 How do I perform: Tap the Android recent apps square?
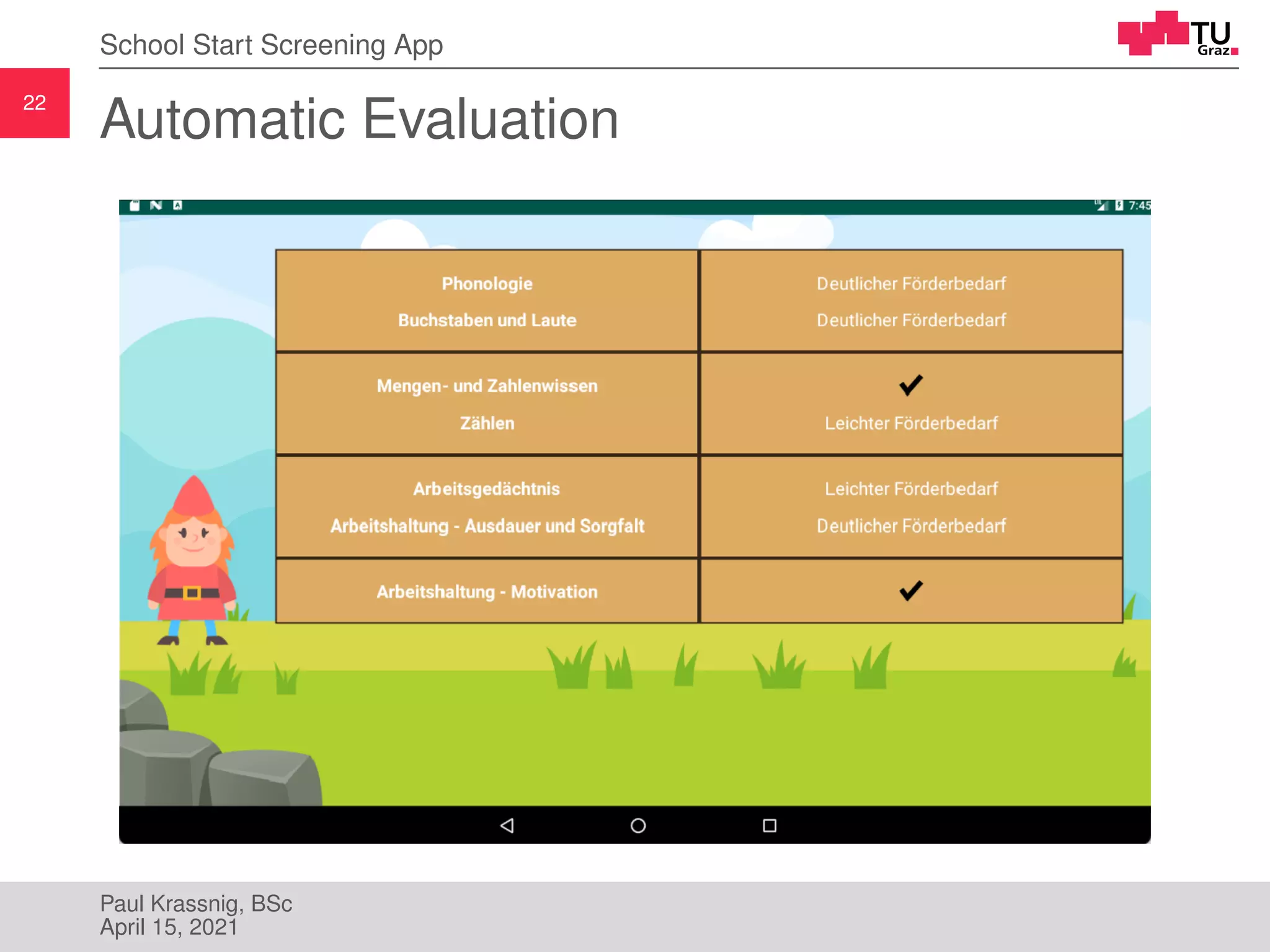(770, 826)
